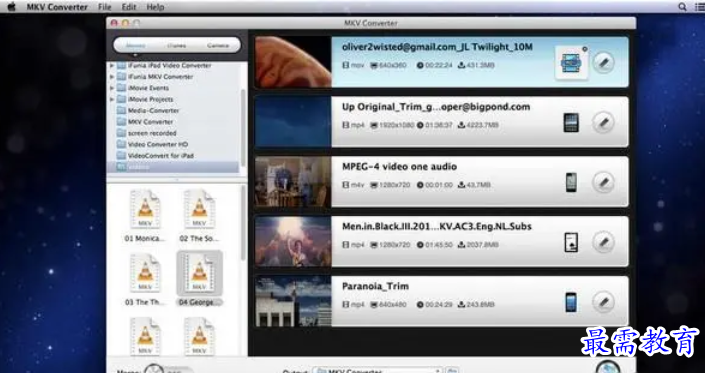The width and height of the screenshot is (705, 373).
Task: Pick iPhone device icon for MPEG-4 video
Action: coord(571,182)
